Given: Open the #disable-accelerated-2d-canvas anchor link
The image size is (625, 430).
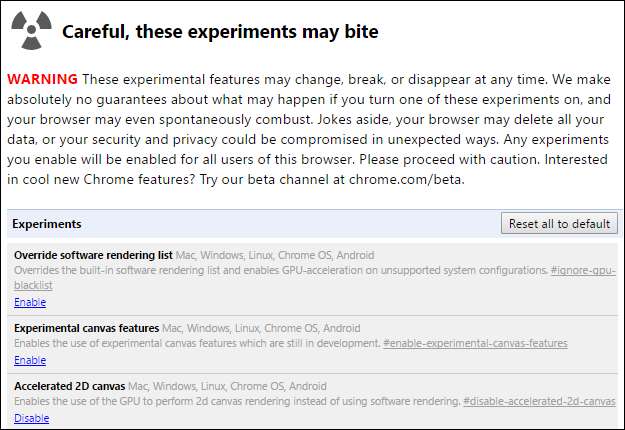Looking at the screenshot, I should [x=539, y=402].
